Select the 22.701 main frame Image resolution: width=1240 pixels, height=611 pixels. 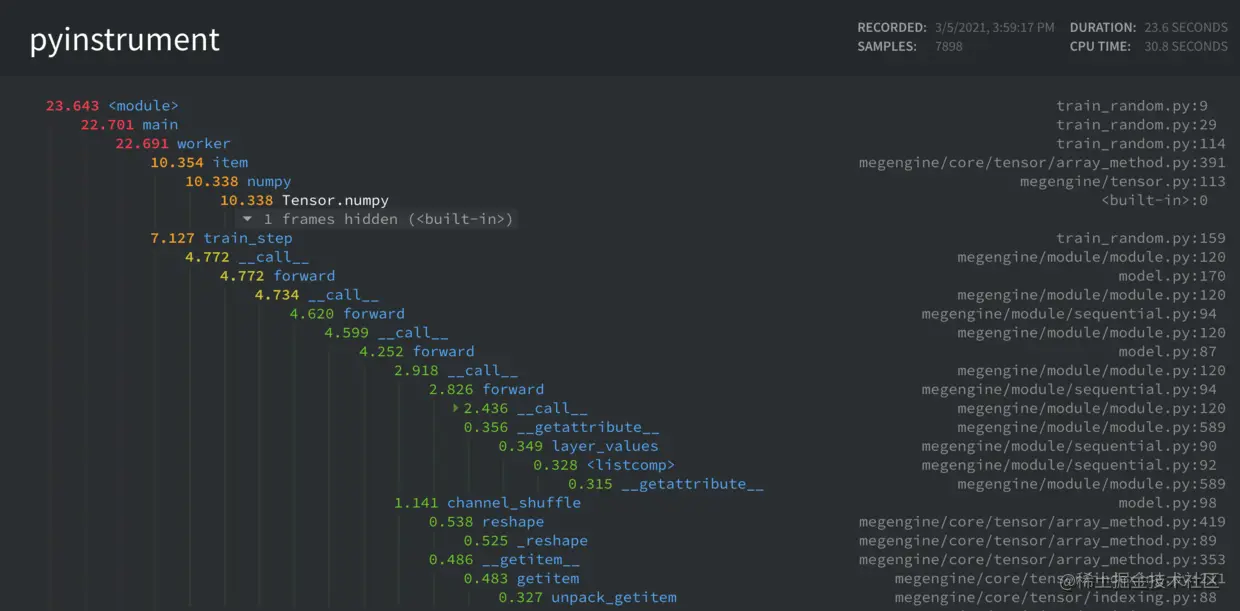click(x=130, y=125)
